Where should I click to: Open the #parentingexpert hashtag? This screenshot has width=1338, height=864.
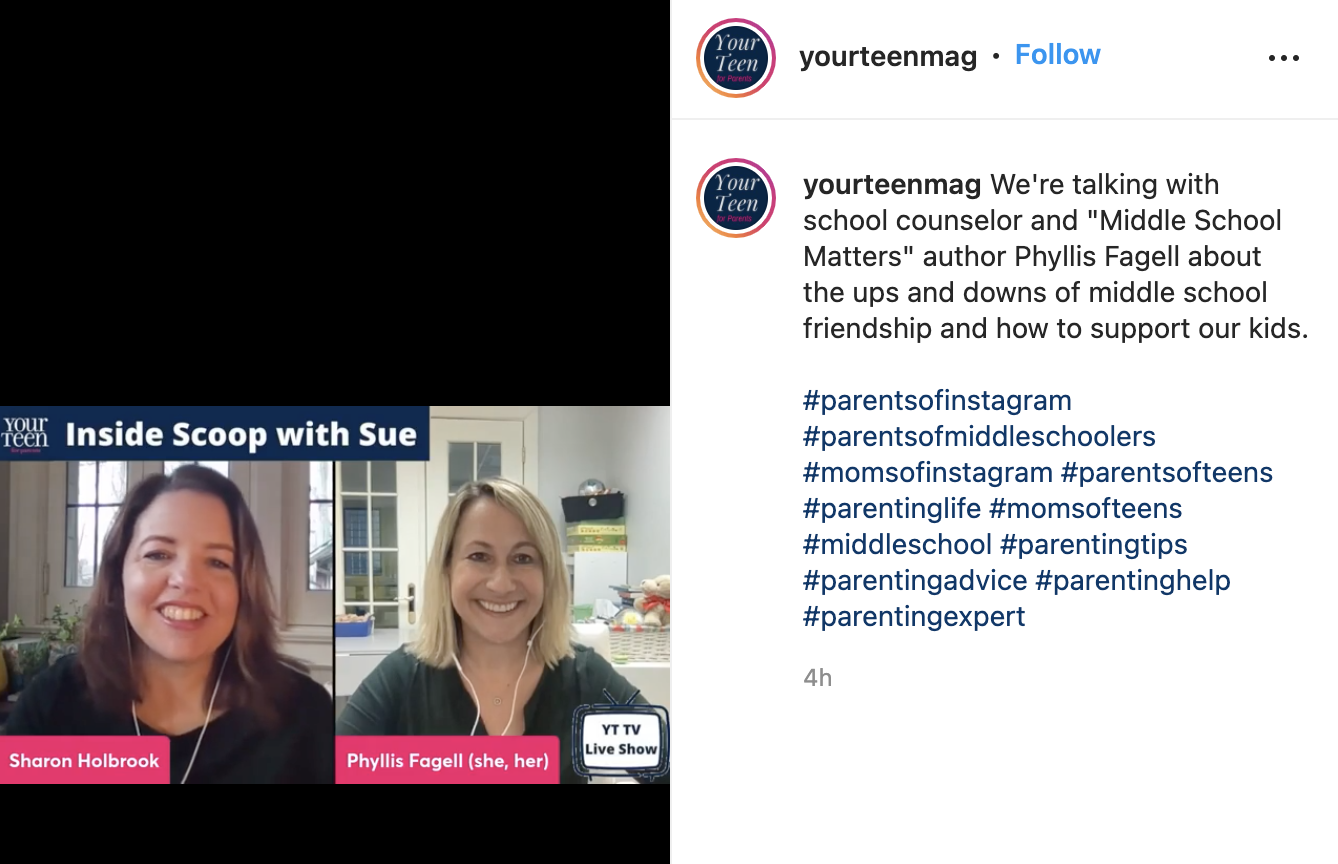(914, 617)
